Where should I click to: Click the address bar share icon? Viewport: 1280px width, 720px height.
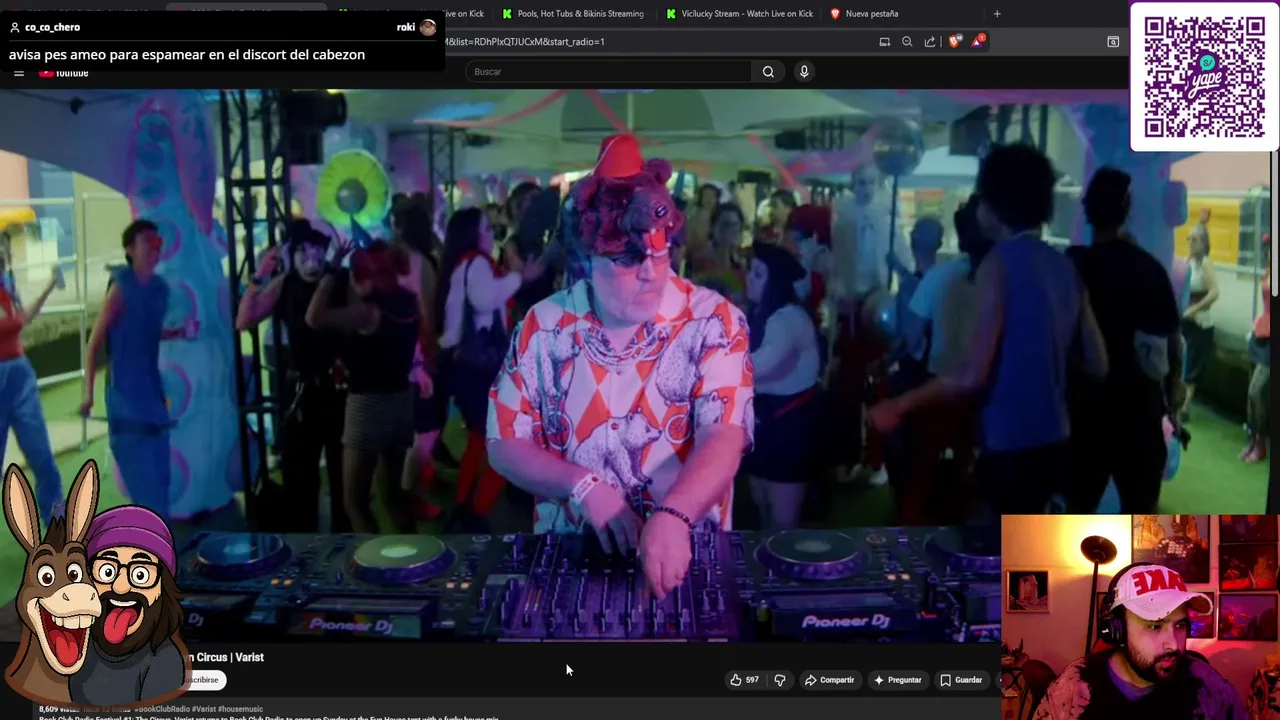click(930, 42)
